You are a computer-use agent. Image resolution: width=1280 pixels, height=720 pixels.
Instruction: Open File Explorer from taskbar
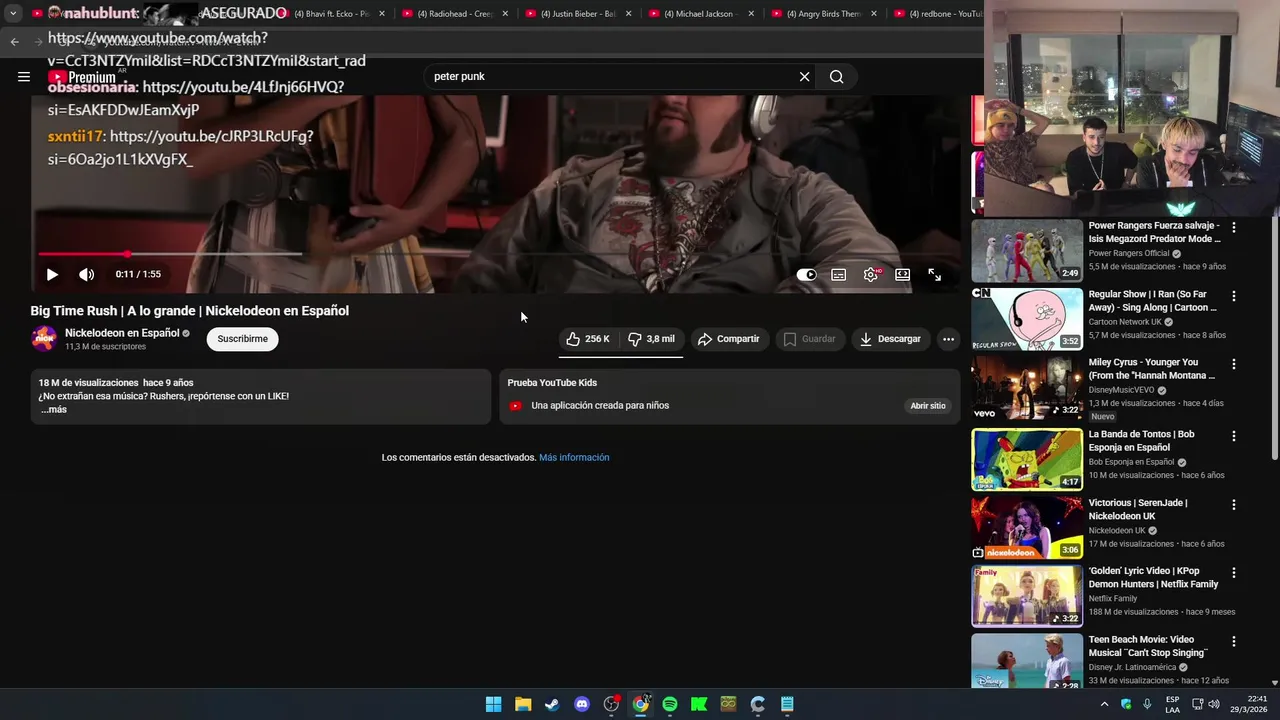point(523,704)
